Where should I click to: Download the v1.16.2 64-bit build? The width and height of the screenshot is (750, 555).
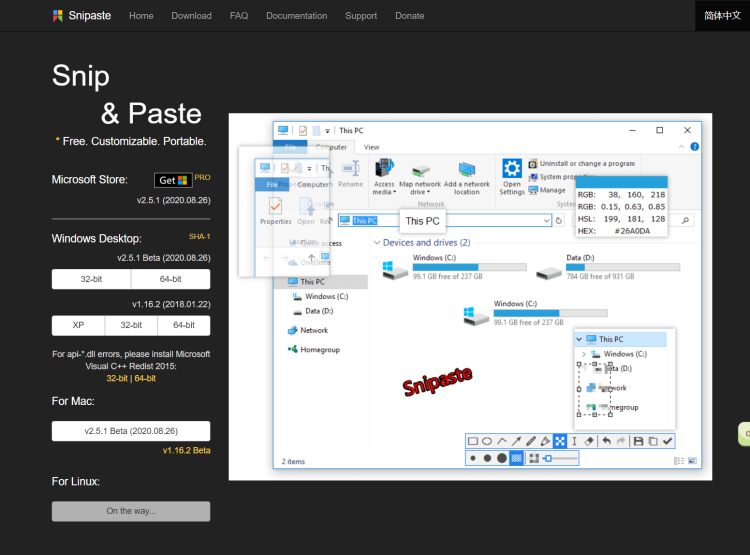tap(184, 325)
